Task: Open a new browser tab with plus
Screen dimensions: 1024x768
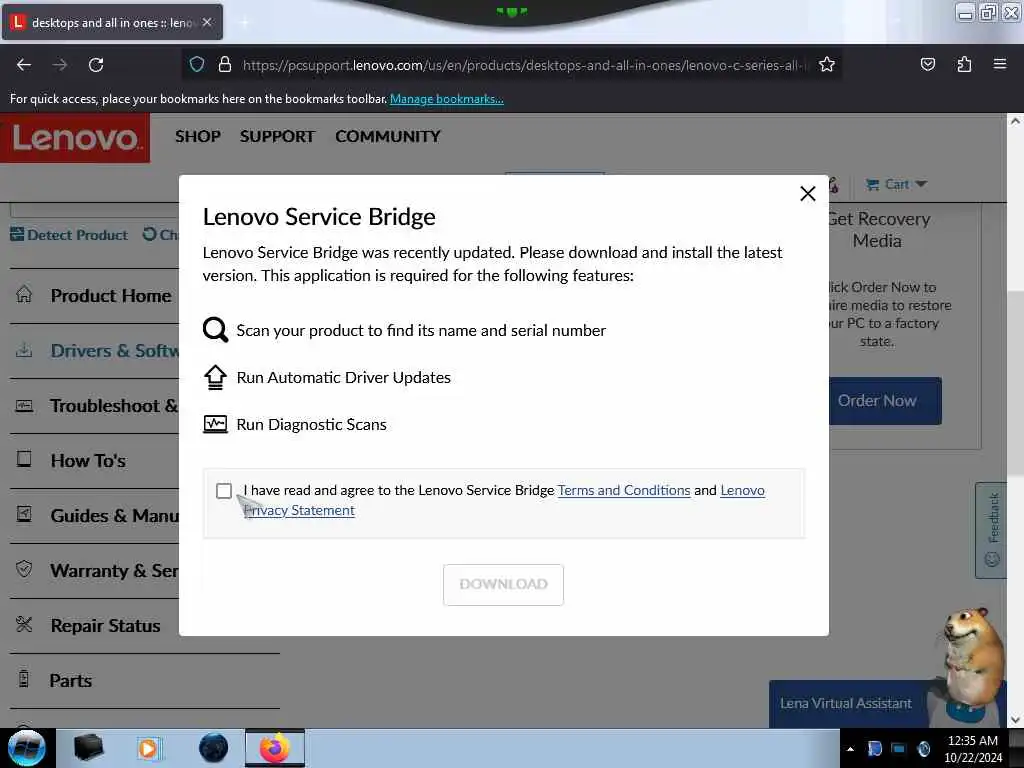Action: click(244, 22)
